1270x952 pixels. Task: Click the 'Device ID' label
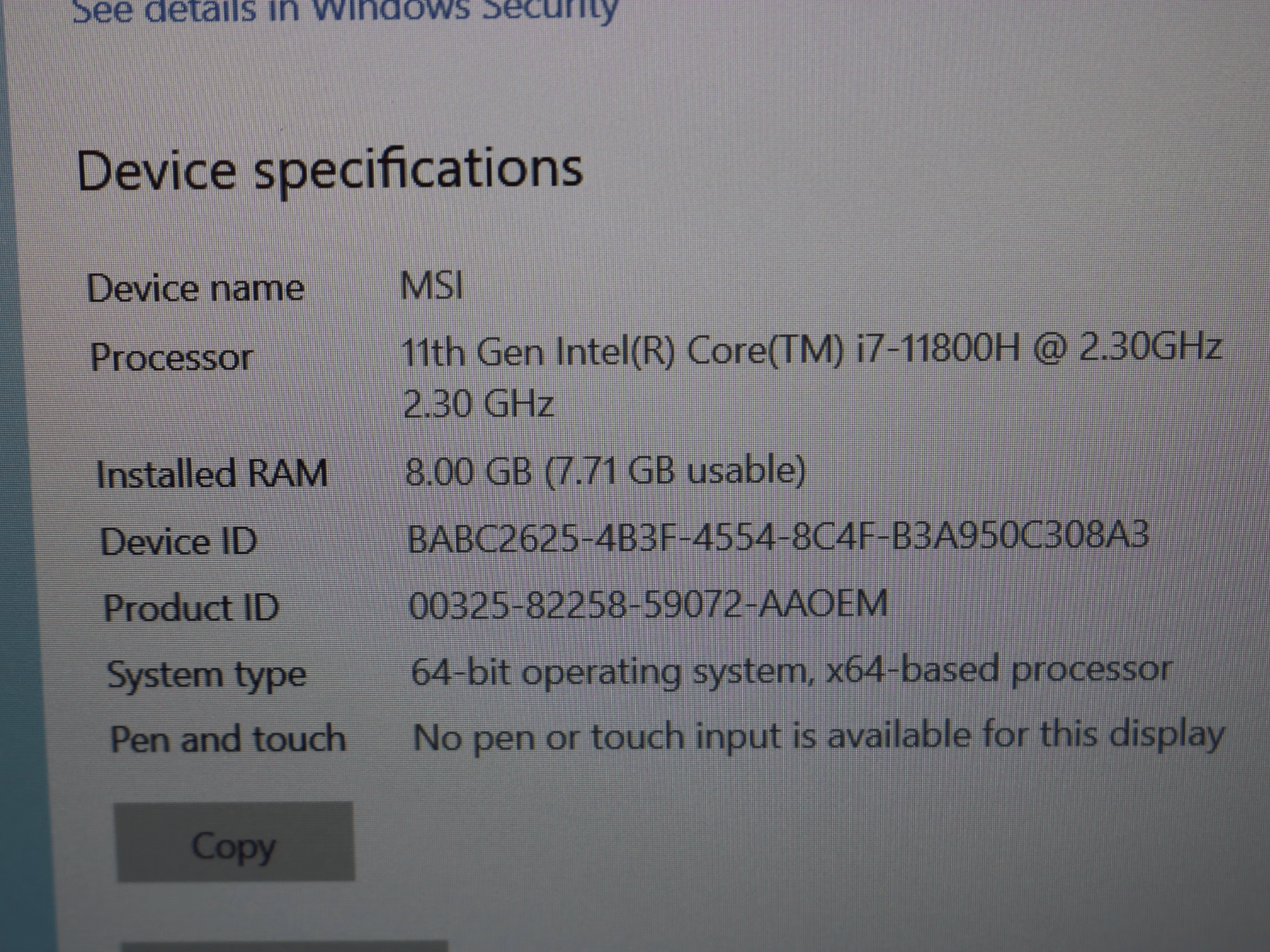178,542
